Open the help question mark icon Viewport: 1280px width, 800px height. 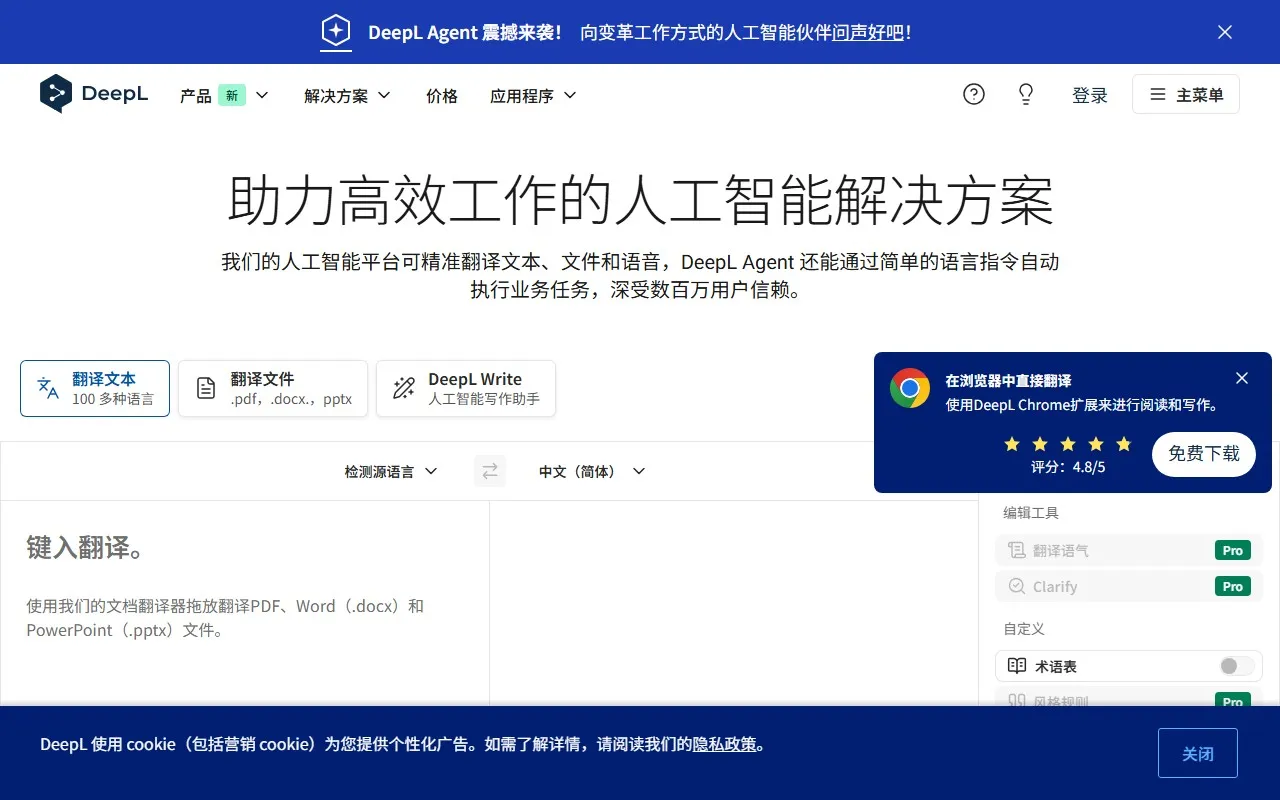pos(973,93)
